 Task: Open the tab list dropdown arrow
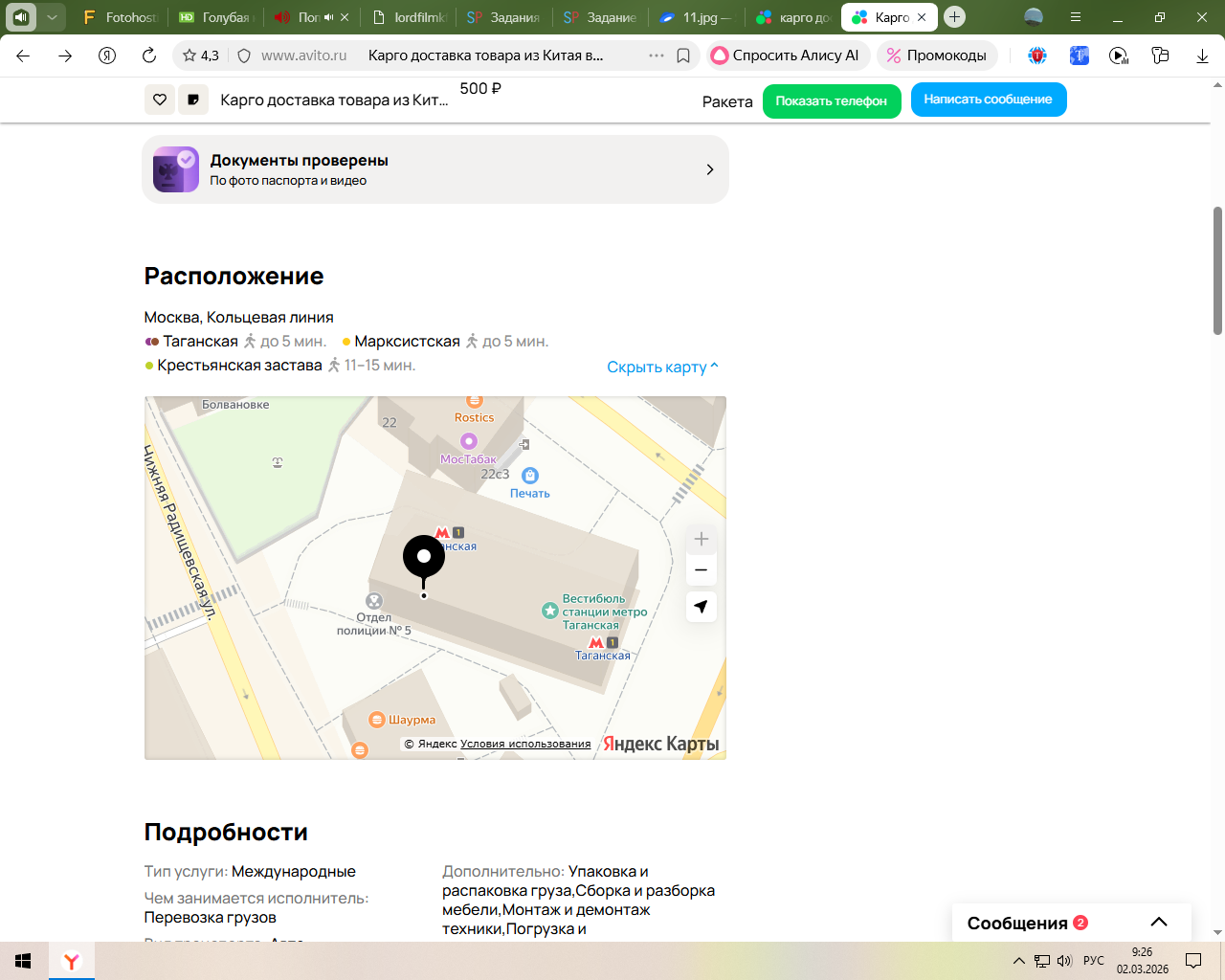tap(53, 17)
